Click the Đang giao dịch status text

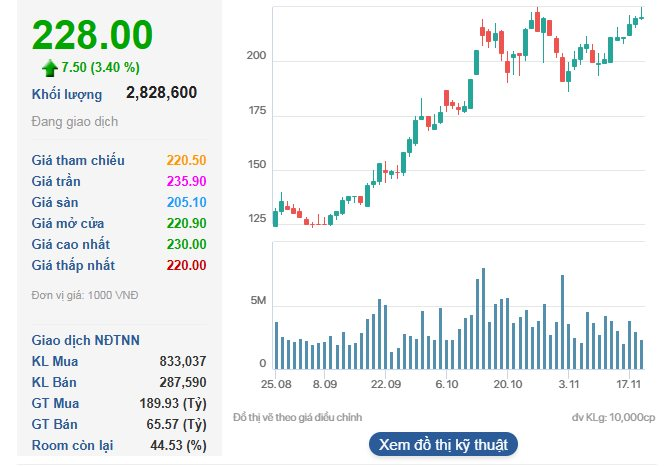75,121
